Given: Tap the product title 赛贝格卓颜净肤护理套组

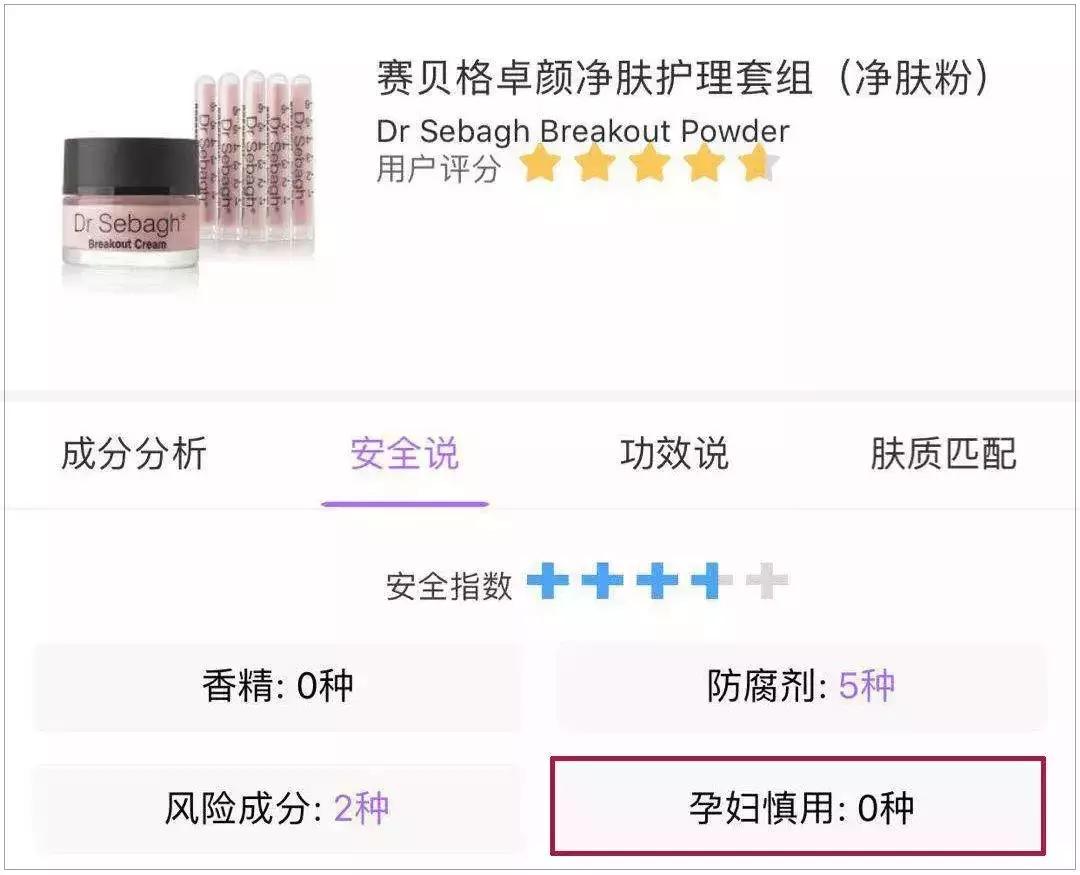Looking at the screenshot, I should click(x=594, y=77).
